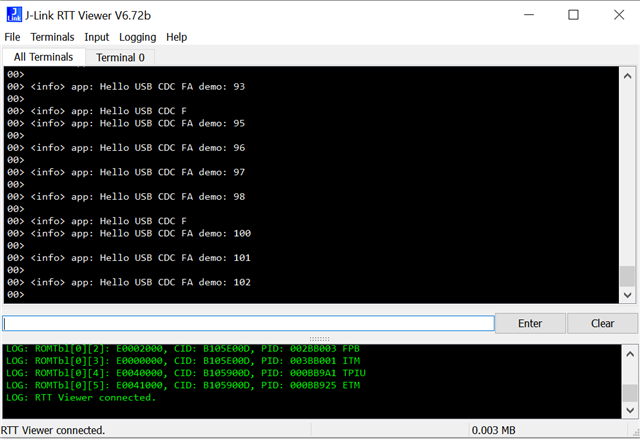The image size is (640, 439).
Task: Click the terminal output scrollbar thumb
Action: click(x=628, y=276)
